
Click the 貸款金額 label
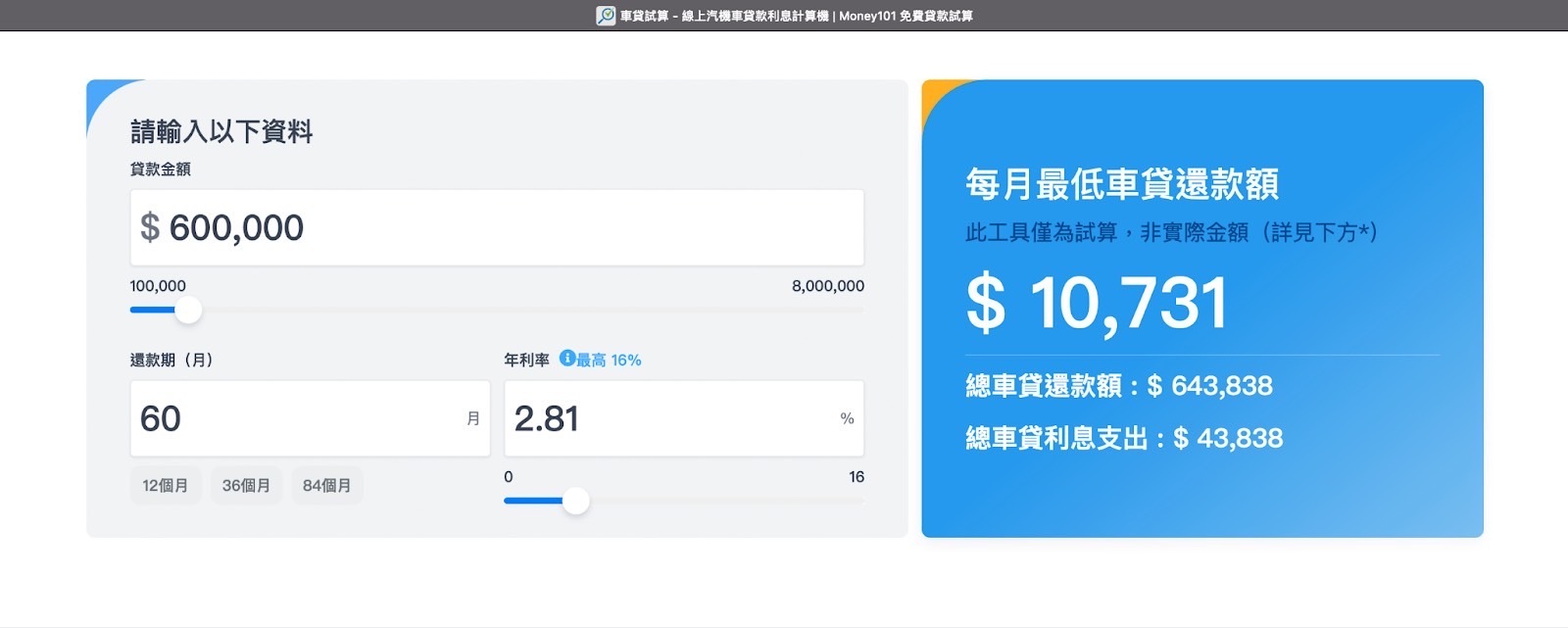pyautogui.click(x=161, y=169)
